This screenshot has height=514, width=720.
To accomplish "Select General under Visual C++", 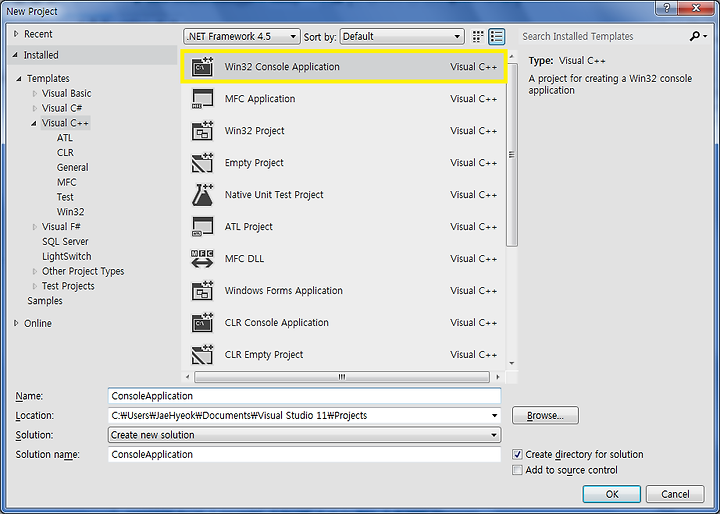I will tap(73, 168).
